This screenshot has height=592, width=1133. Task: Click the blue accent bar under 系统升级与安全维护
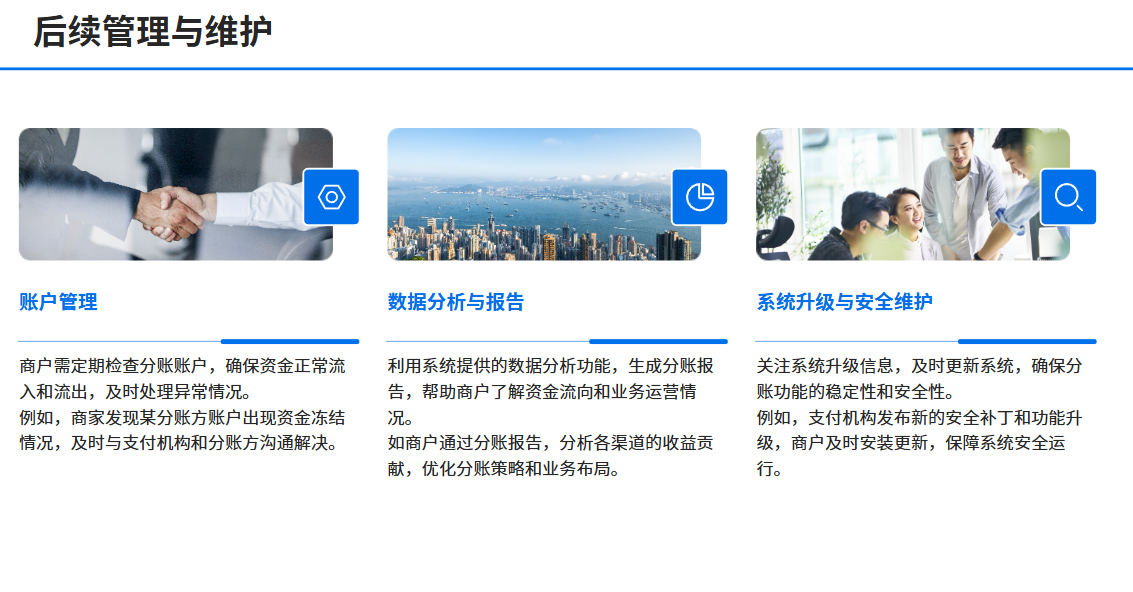click(x=1027, y=341)
